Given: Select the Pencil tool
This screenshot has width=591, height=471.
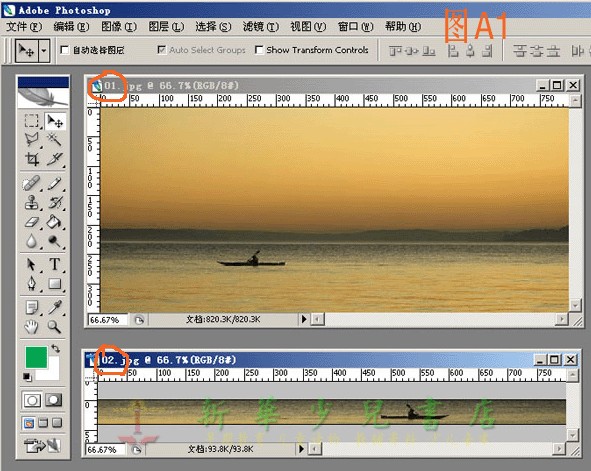Looking at the screenshot, I should 55,184.
